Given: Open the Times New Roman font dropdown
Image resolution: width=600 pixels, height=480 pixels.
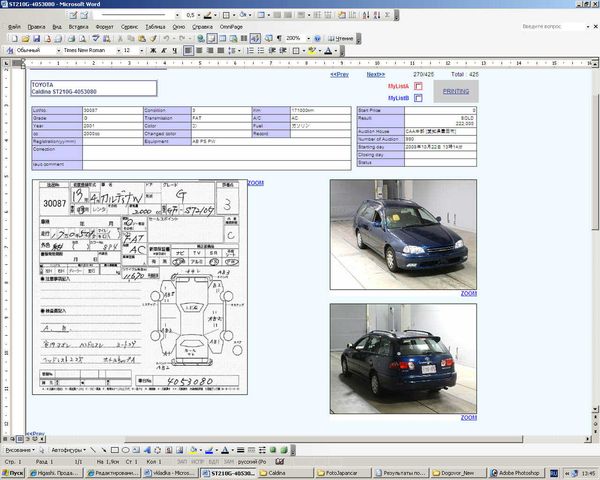Looking at the screenshot, I should 119,51.
